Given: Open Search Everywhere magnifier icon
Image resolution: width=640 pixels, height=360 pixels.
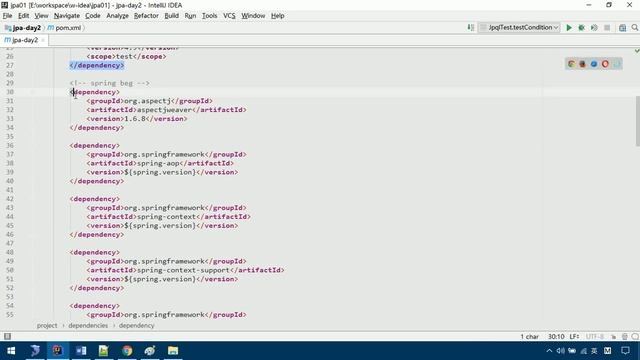Looking at the screenshot, I should pos(635,28).
